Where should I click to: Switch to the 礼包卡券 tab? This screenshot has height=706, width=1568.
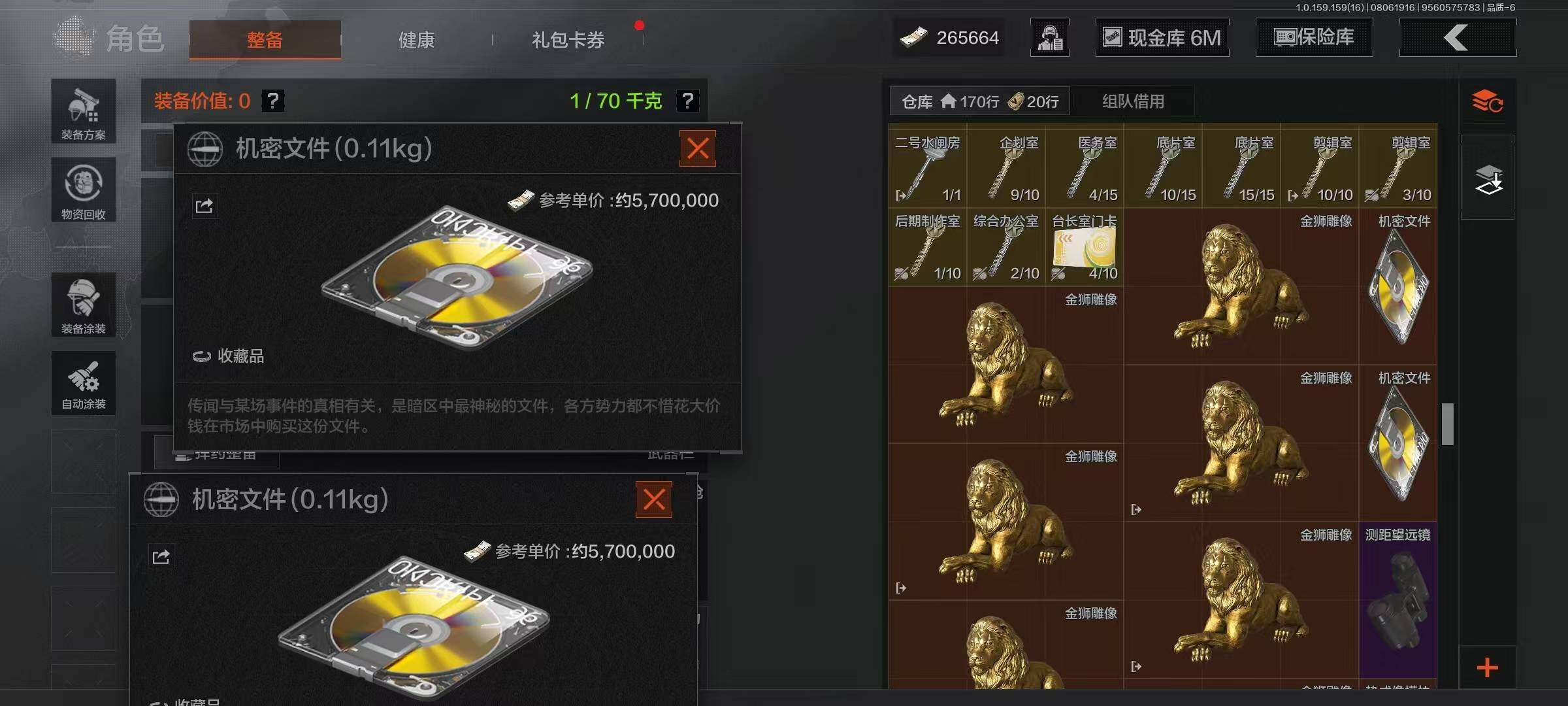568,40
